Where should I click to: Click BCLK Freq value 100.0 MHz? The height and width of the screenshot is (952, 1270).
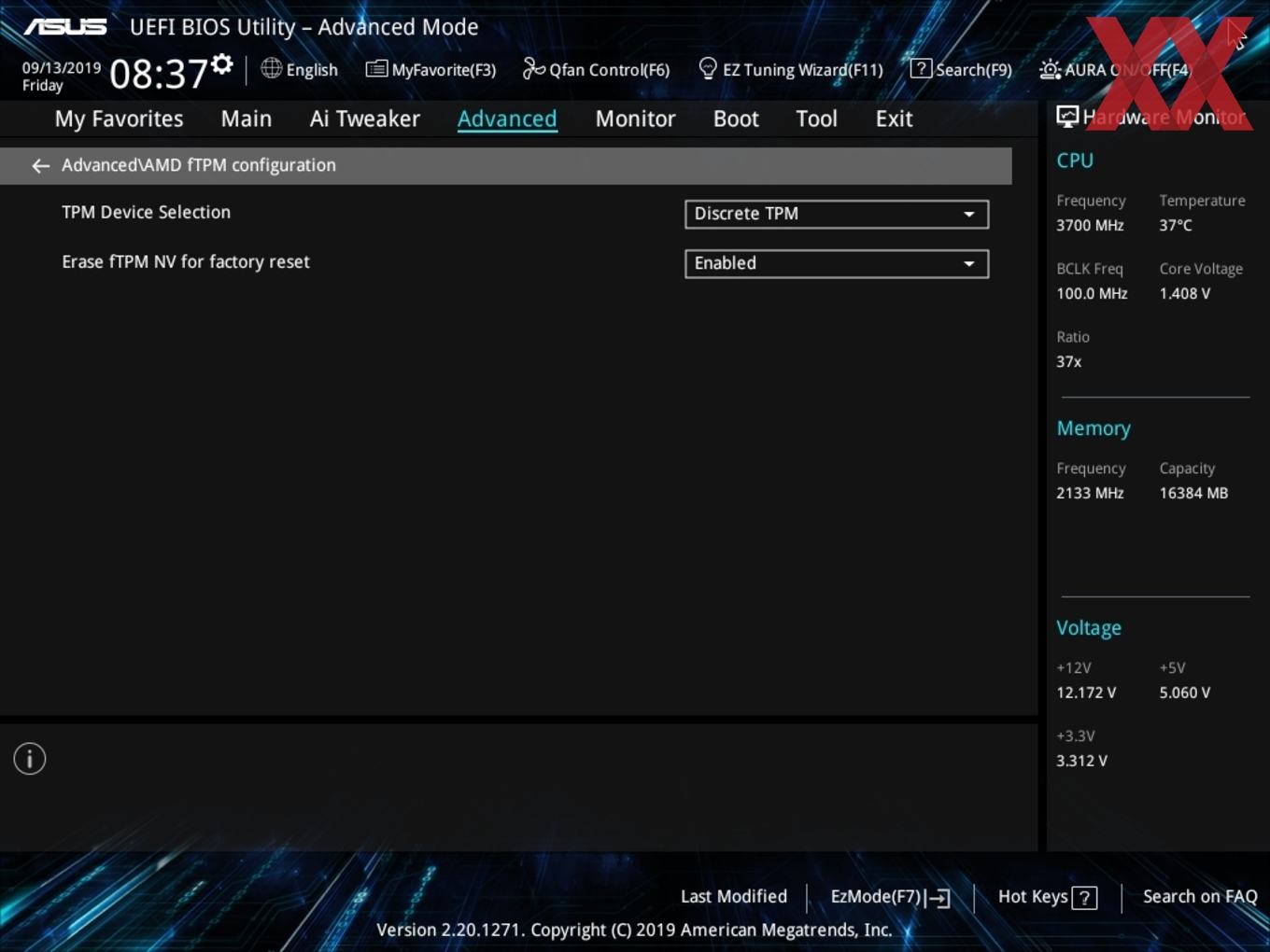pyautogui.click(x=1092, y=293)
